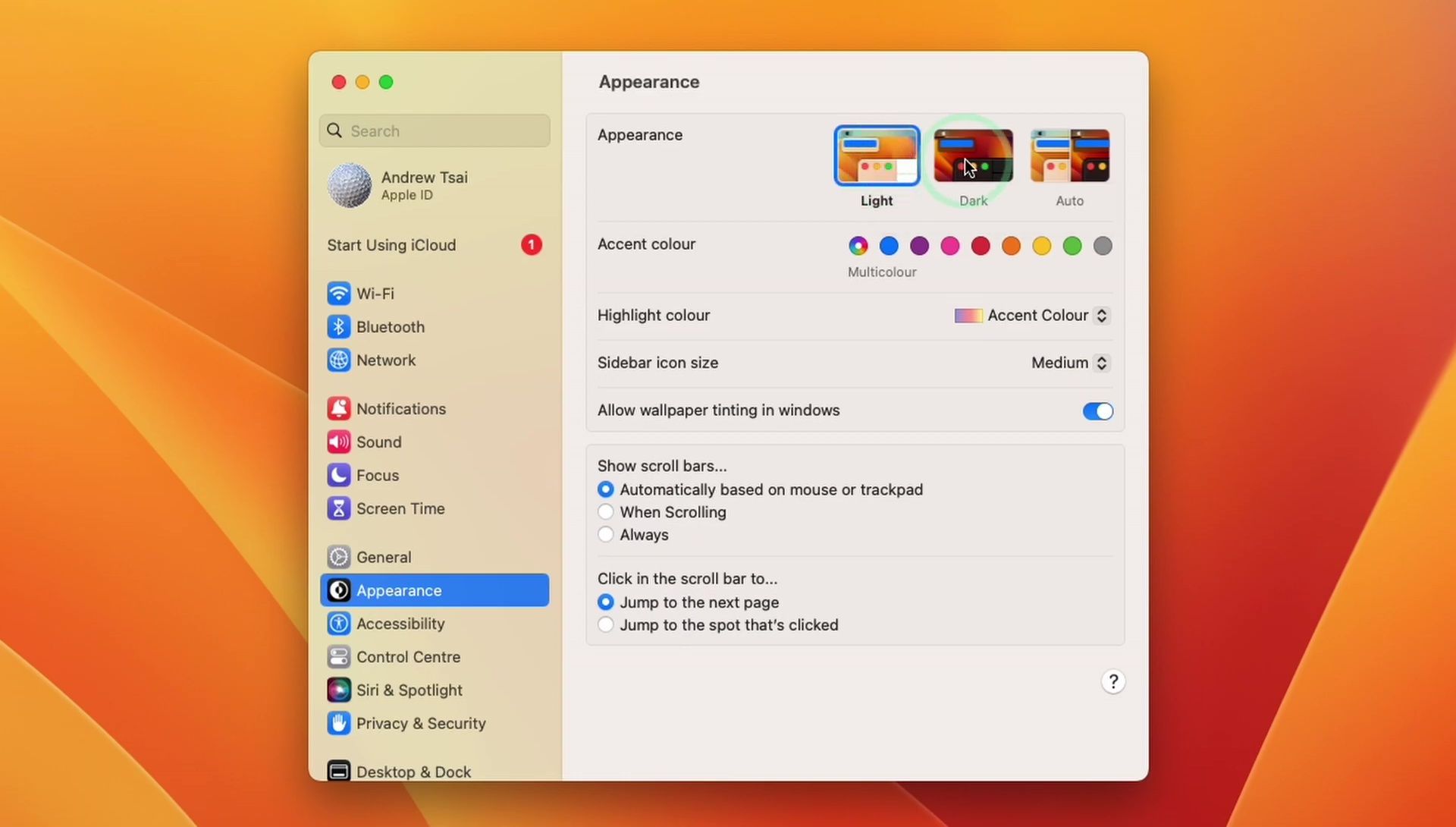The width and height of the screenshot is (1456, 827).
Task: Open Start Using iCloud item
Action: [x=435, y=245]
